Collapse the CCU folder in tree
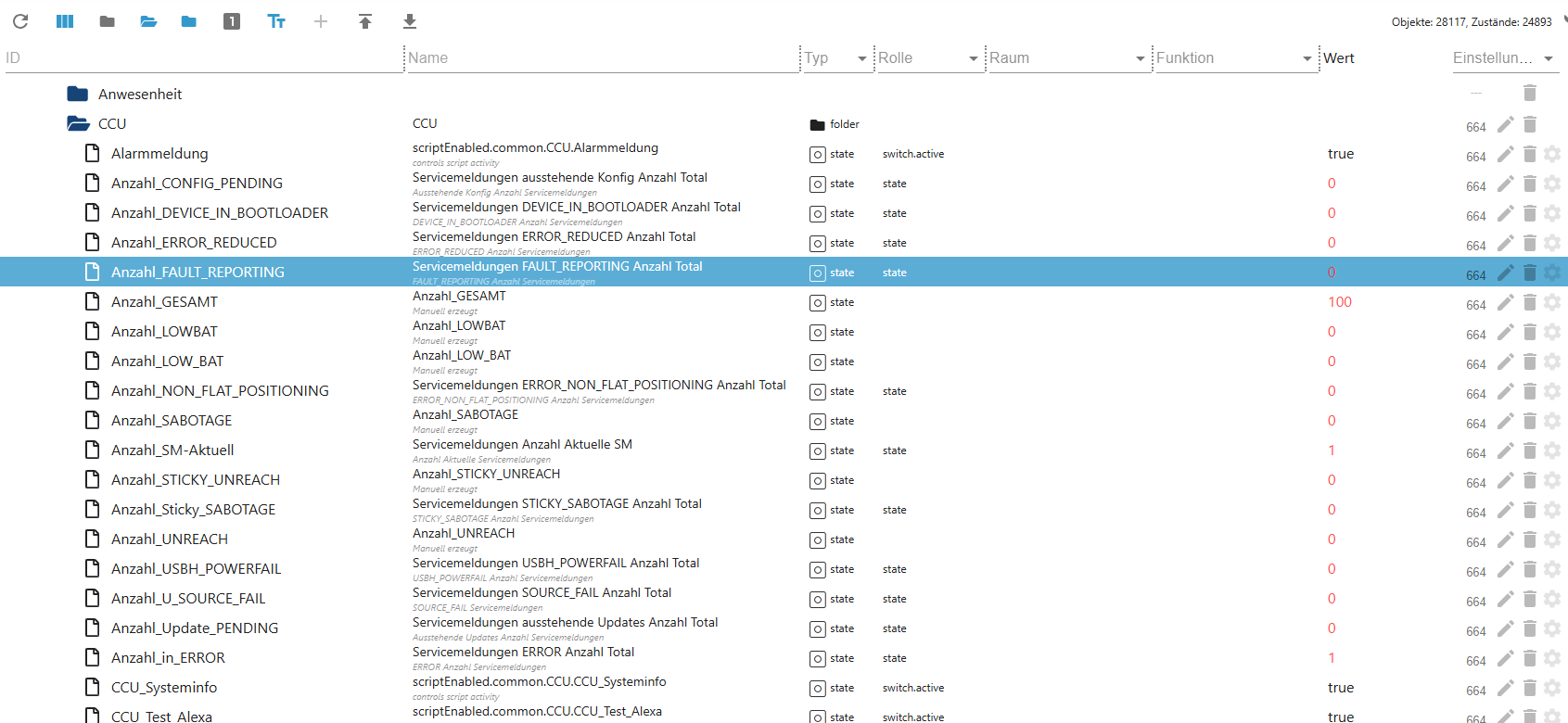This screenshot has width=1568, height=723. pyautogui.click(x=78, y=123)
